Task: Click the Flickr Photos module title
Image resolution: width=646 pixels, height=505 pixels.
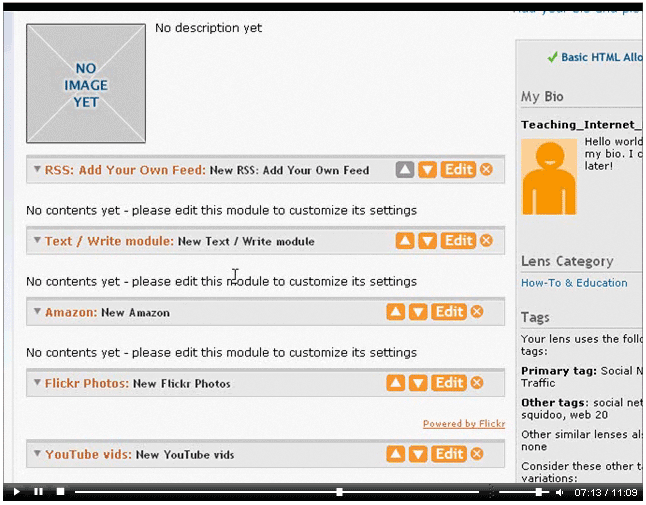Action: [87, 383]
